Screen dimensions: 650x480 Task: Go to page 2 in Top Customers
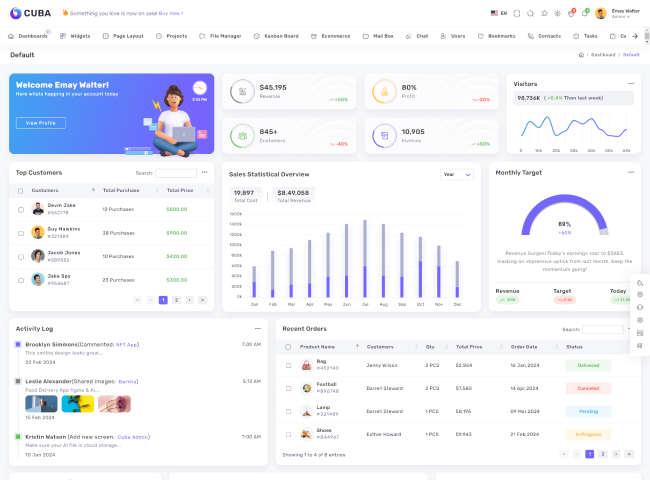click(176, 300)
